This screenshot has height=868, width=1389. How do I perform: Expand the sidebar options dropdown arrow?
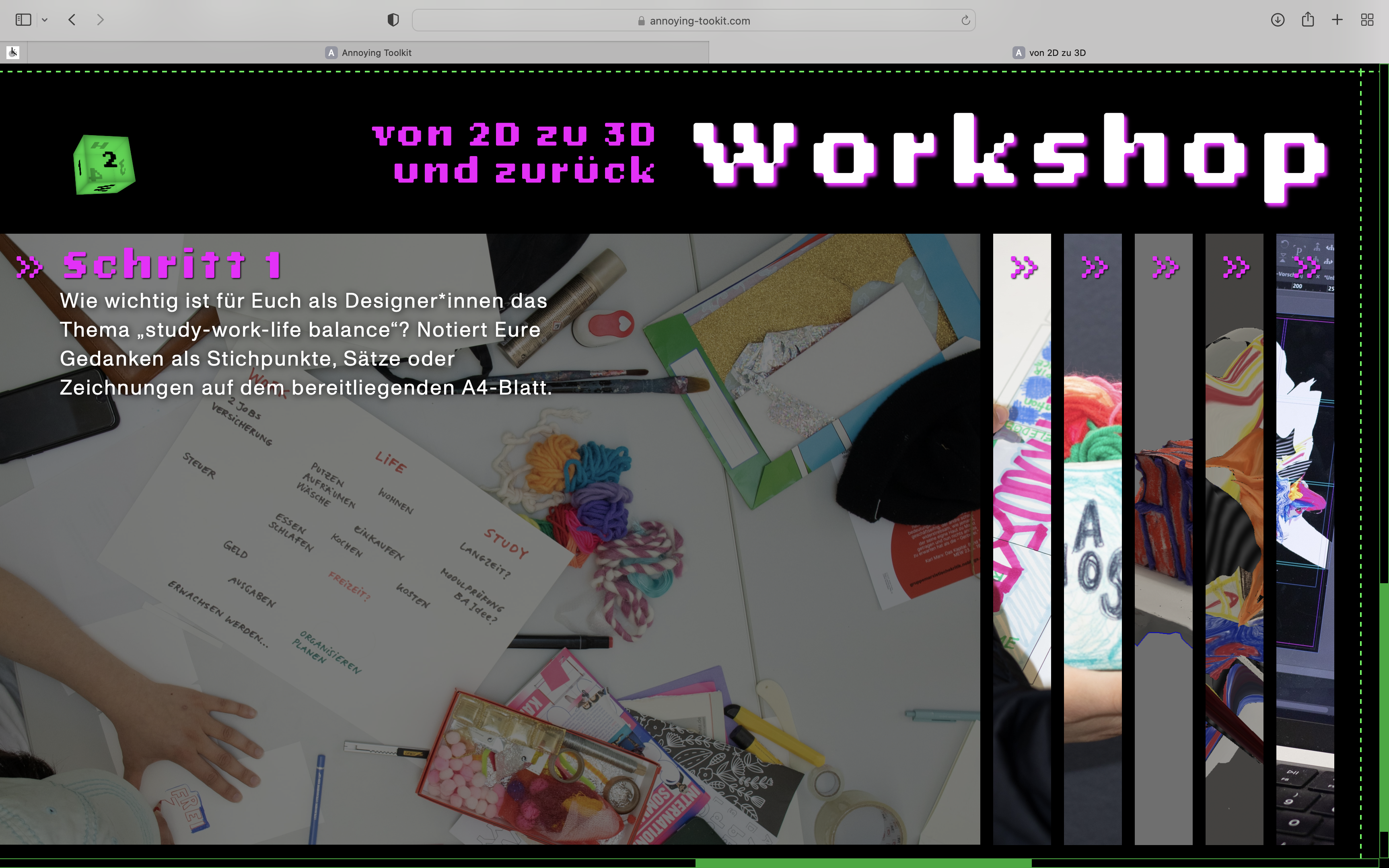coord(45,20)
